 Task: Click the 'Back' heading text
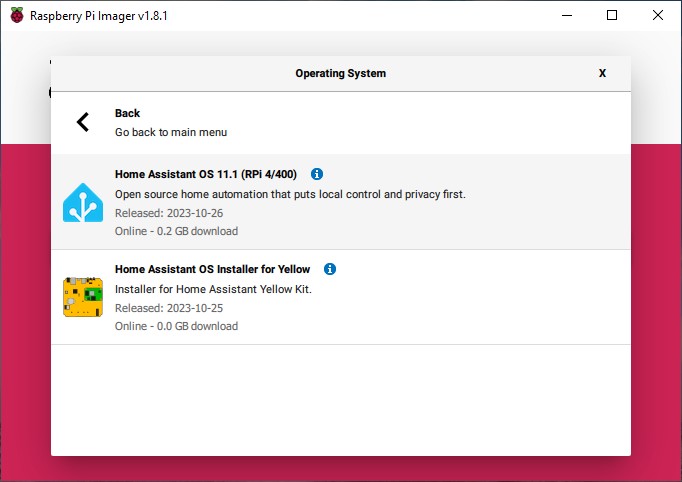tap(127, 113)
